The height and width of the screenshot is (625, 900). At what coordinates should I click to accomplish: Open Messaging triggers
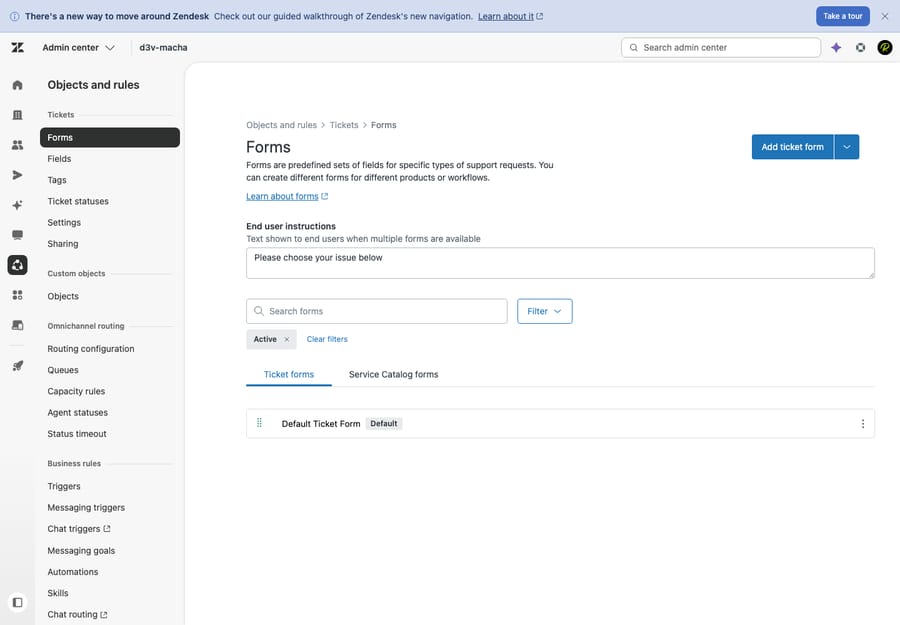[x=86, y=507]
